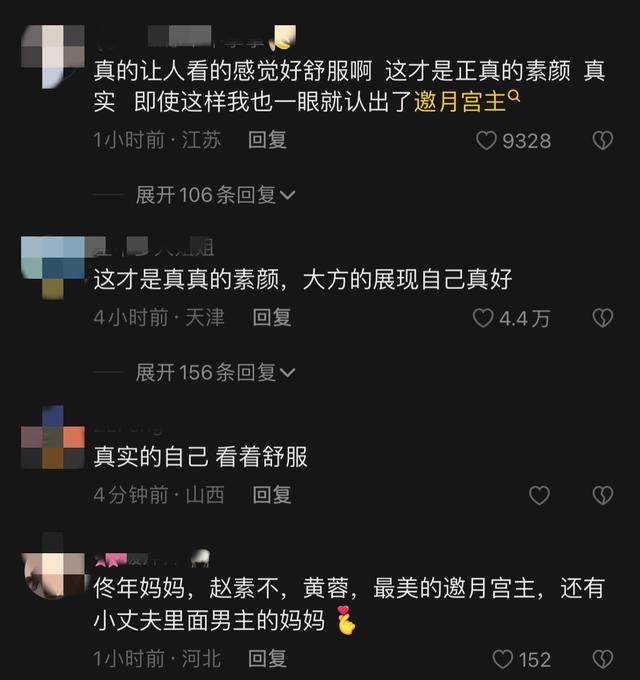Tap chevron next to 展开156条回复
This screenshot has height=680, width=640.
point(287,373)
